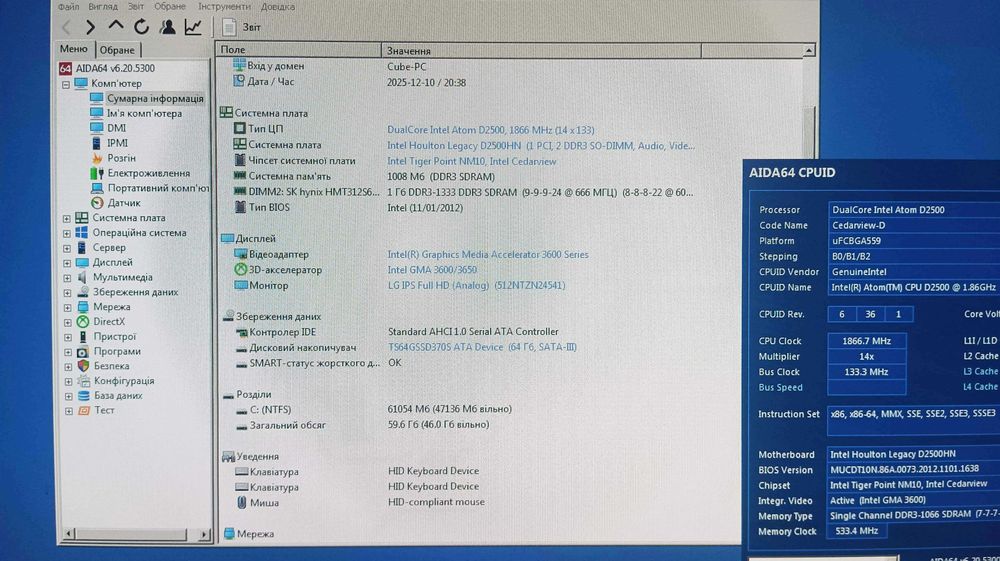Click the Програми tree icon
The height and width of the screenshot is (561, 1000).
click(83, 351)
